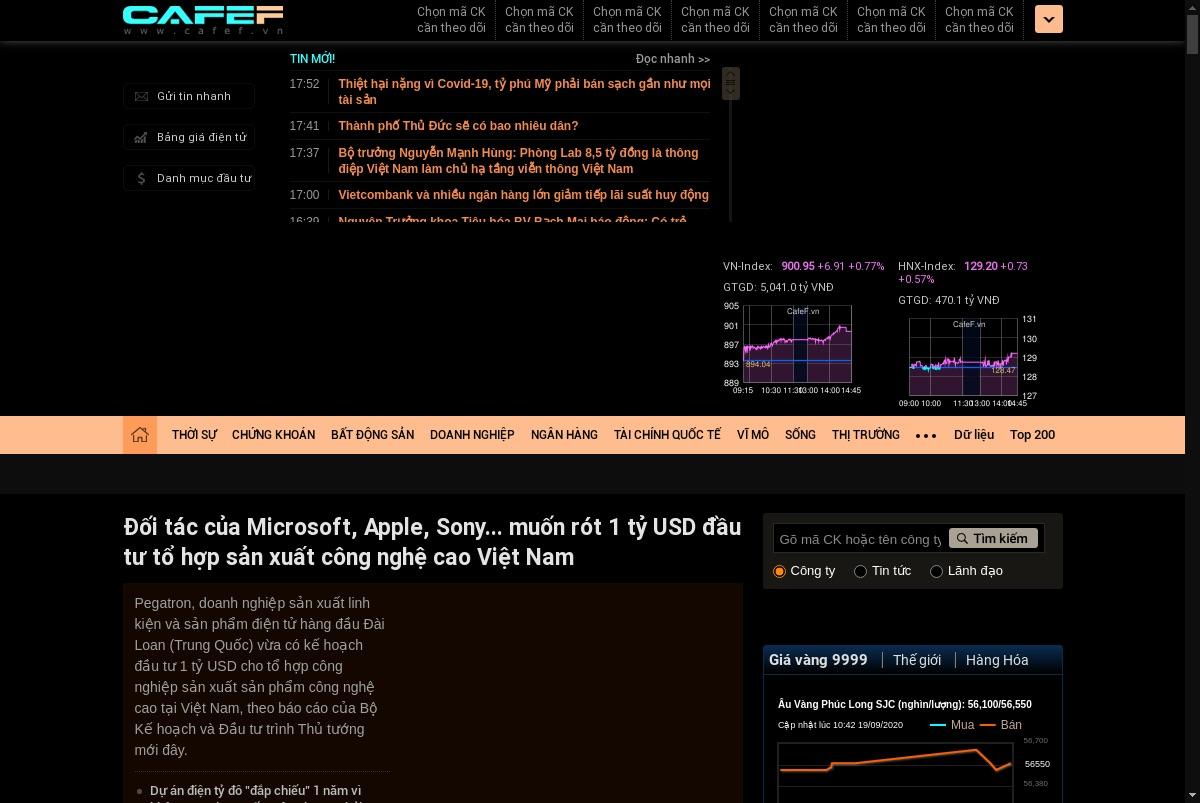Click the Mua legend in gold chart

[952, 725]
